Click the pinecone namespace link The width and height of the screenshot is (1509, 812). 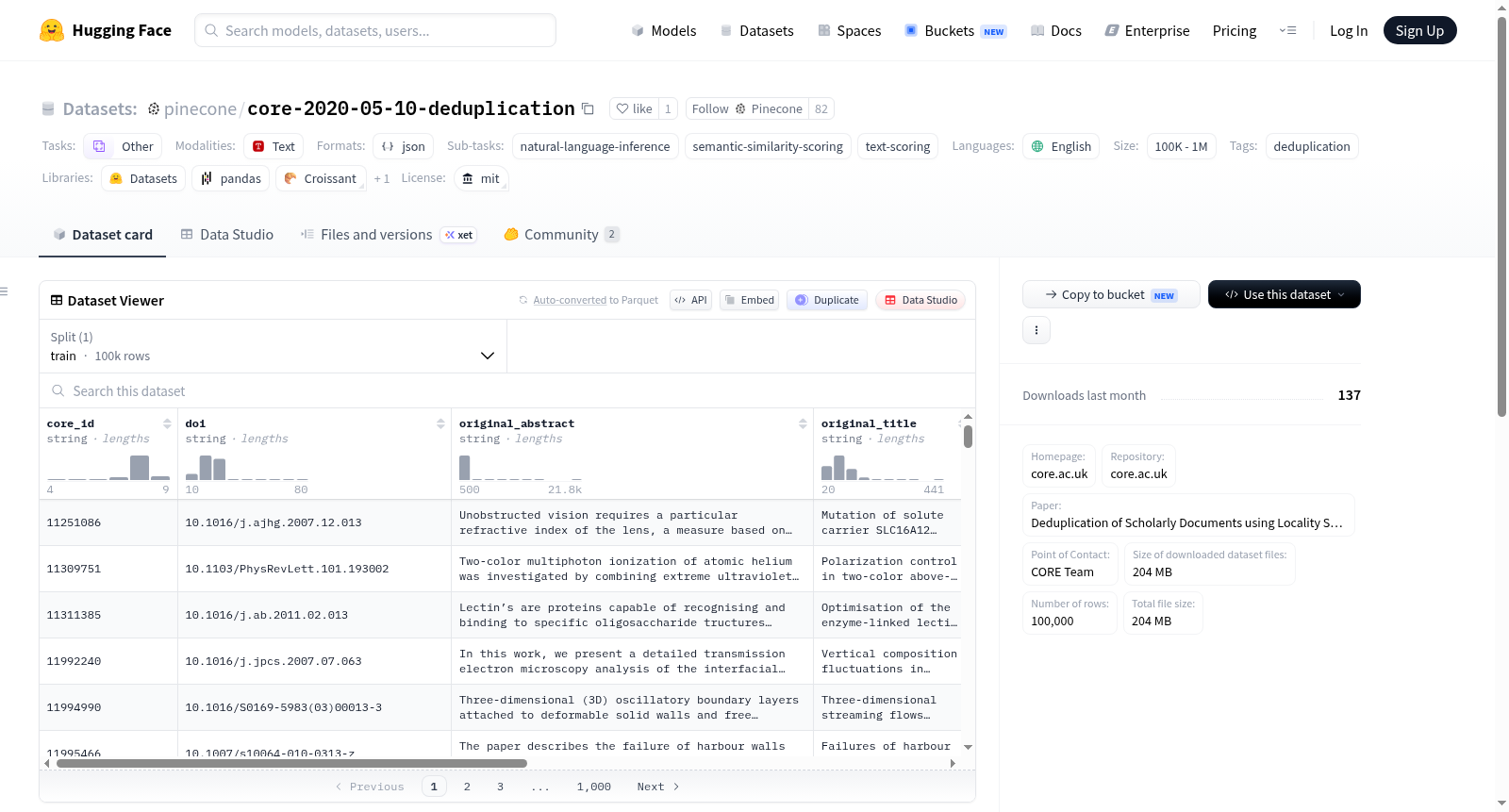pos(200,109)
